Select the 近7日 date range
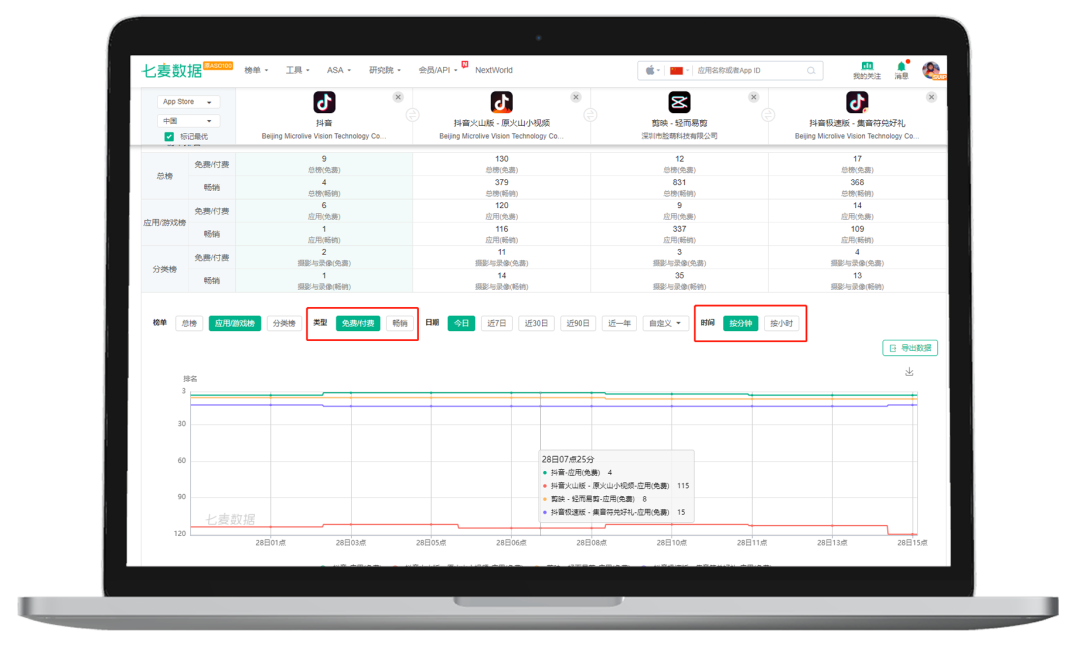The width and height of the screenshot is (1080, 645). click(497, 323)
